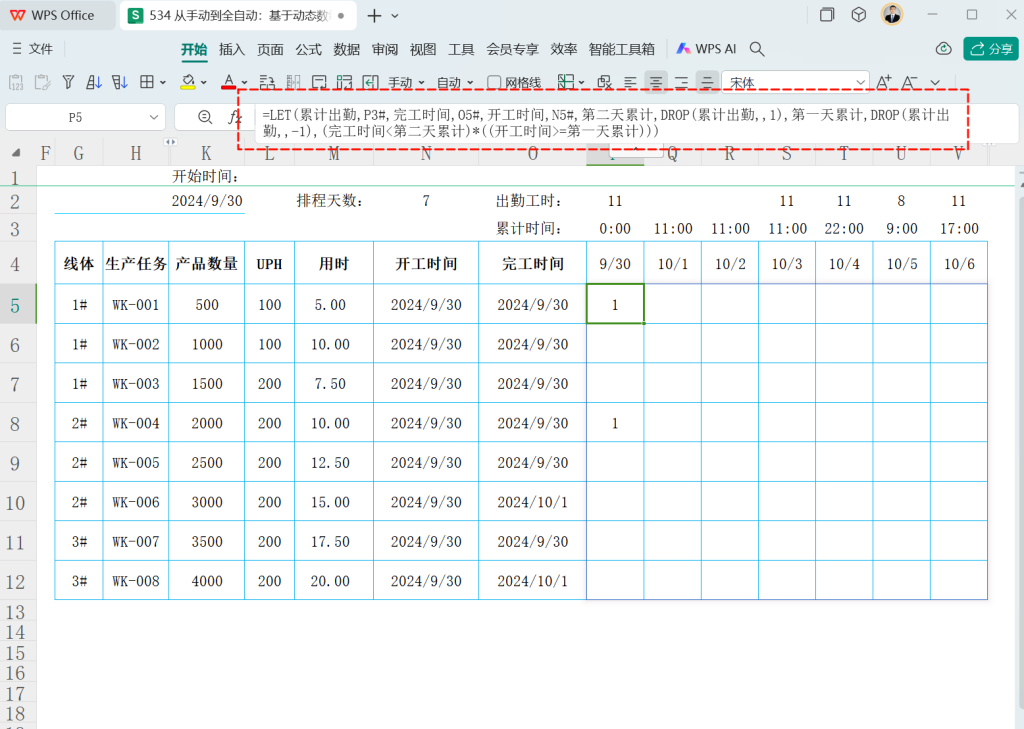
Task: Click the clipboard paste format icon
Action: coord(42,82)
